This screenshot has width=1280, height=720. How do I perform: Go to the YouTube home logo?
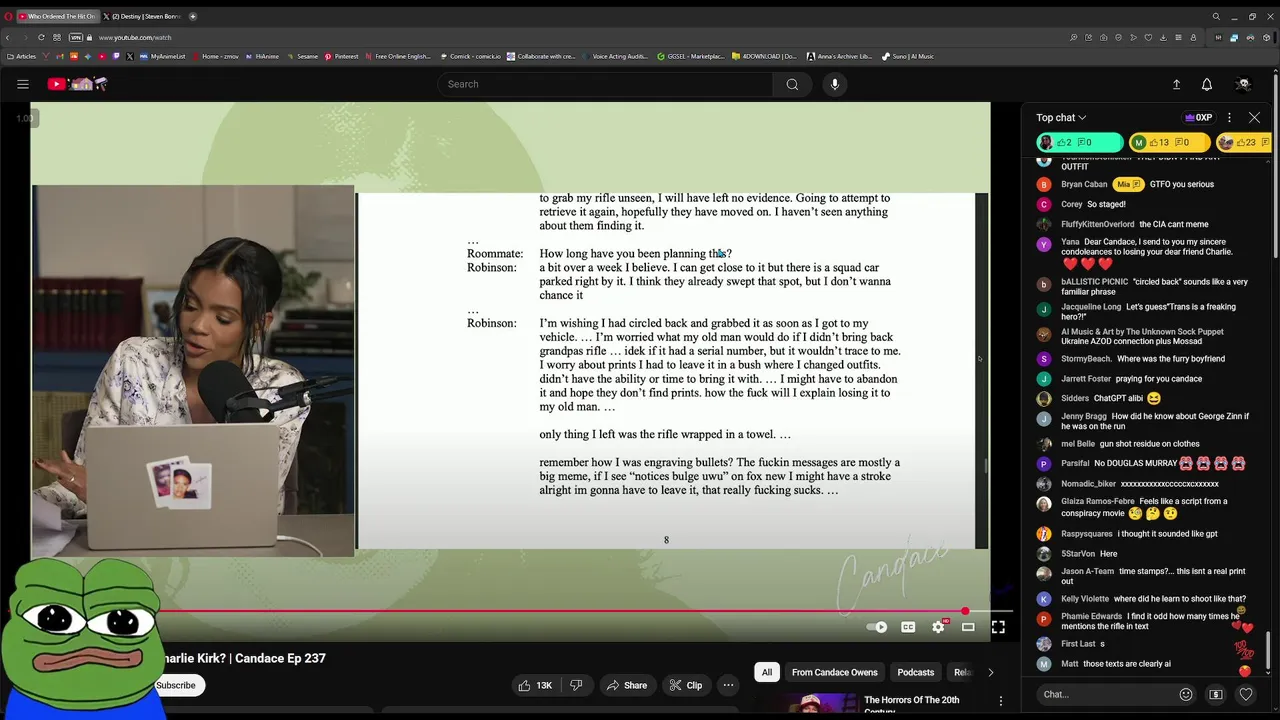point(77,84)
